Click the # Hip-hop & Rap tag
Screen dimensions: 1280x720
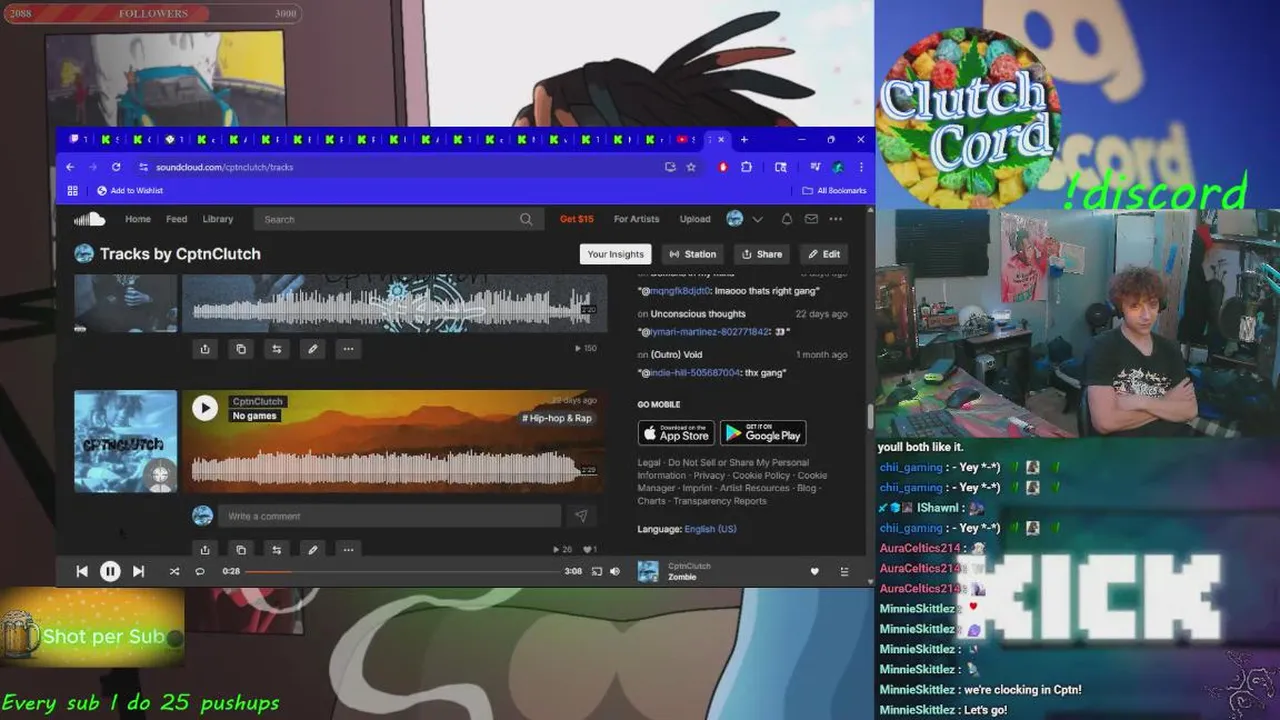[557, 418]
